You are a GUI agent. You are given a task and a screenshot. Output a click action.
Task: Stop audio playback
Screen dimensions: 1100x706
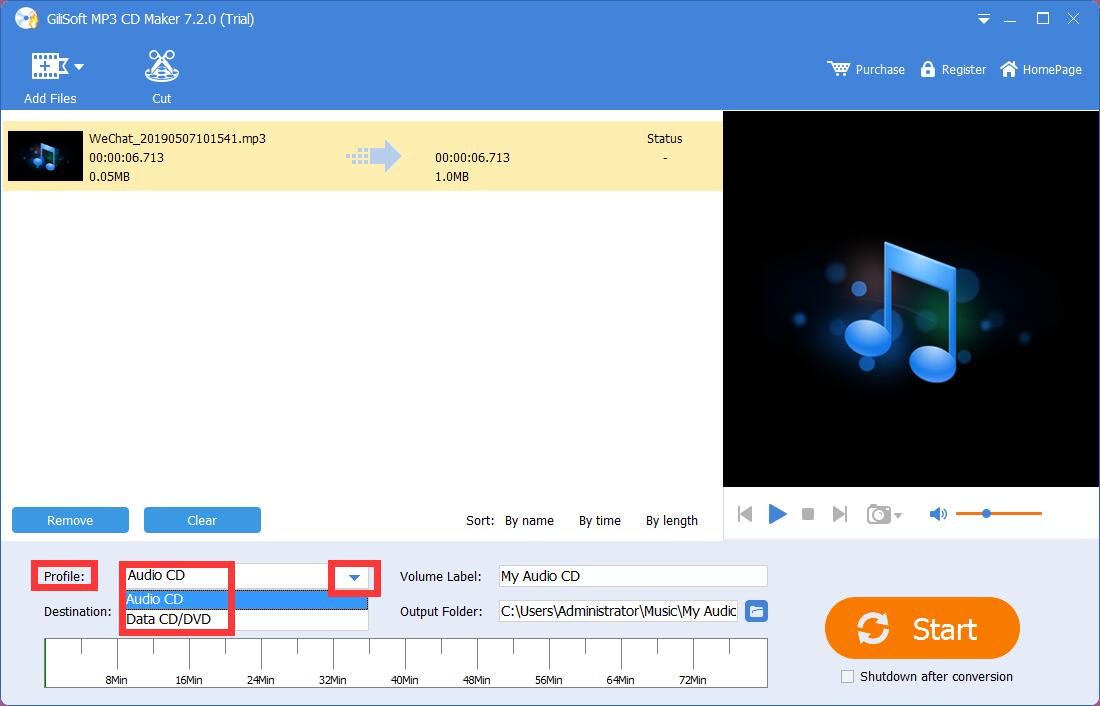pyautogui.click(x=808, y=514)
